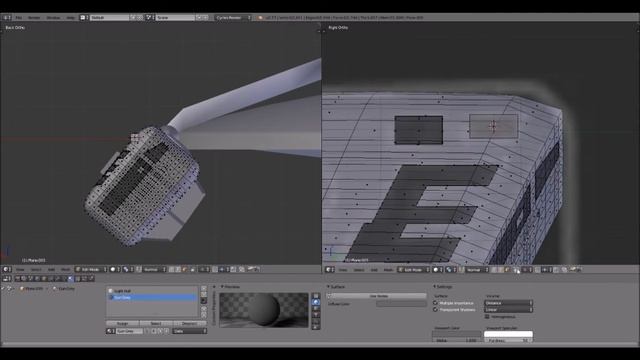This screenshot has width=640, height=360.
Task: Click the Gun Grey material name field
Action: (x=130, y=331)
